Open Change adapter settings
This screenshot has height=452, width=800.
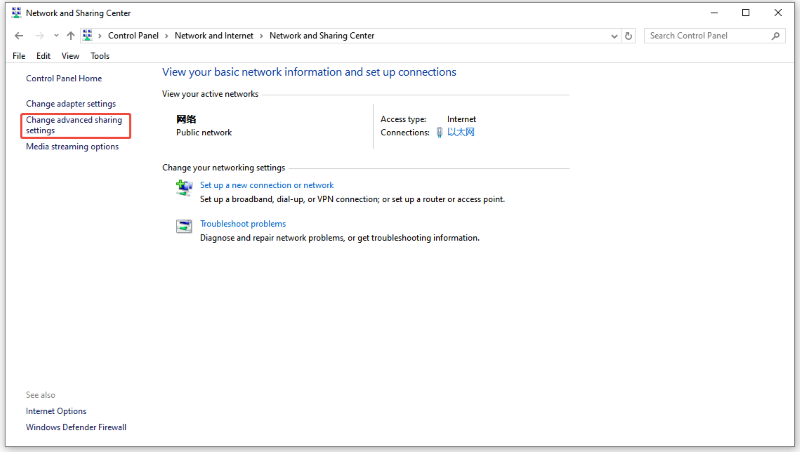(x=71, y=104)
